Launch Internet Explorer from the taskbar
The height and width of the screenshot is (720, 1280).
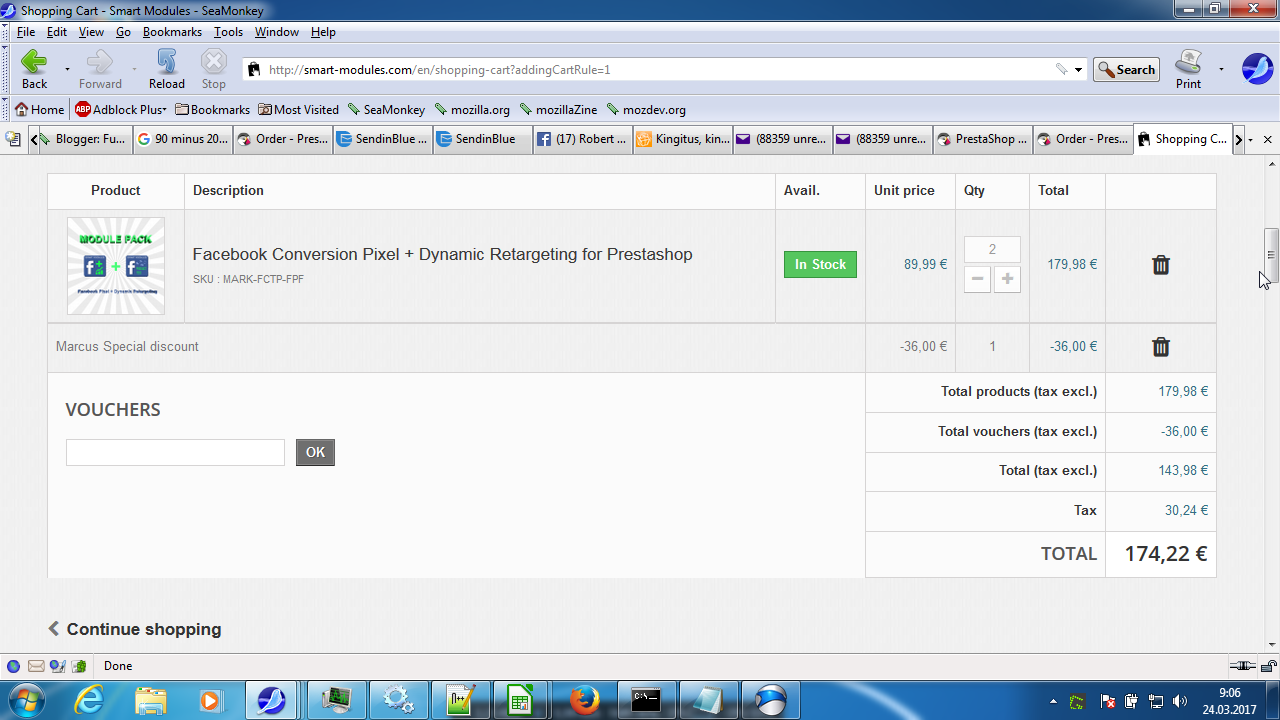89,700
